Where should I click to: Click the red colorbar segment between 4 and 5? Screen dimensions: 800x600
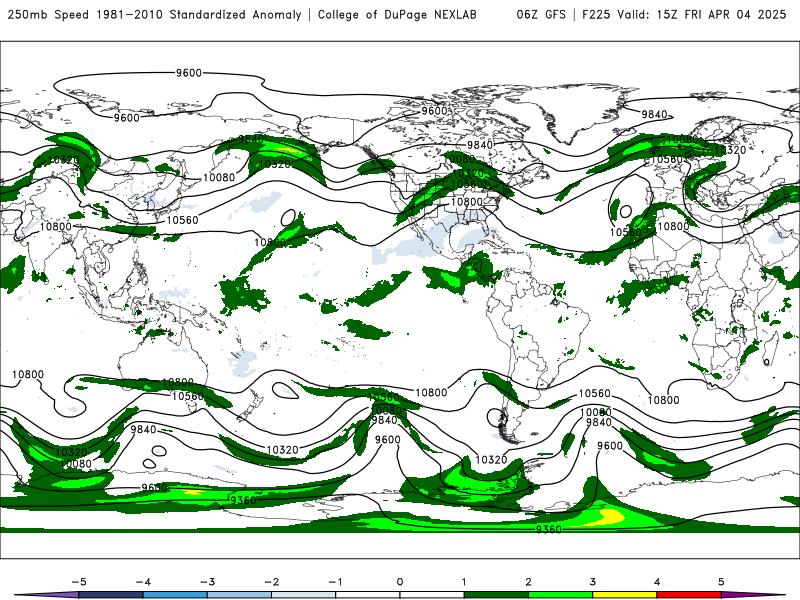point(689,595)
